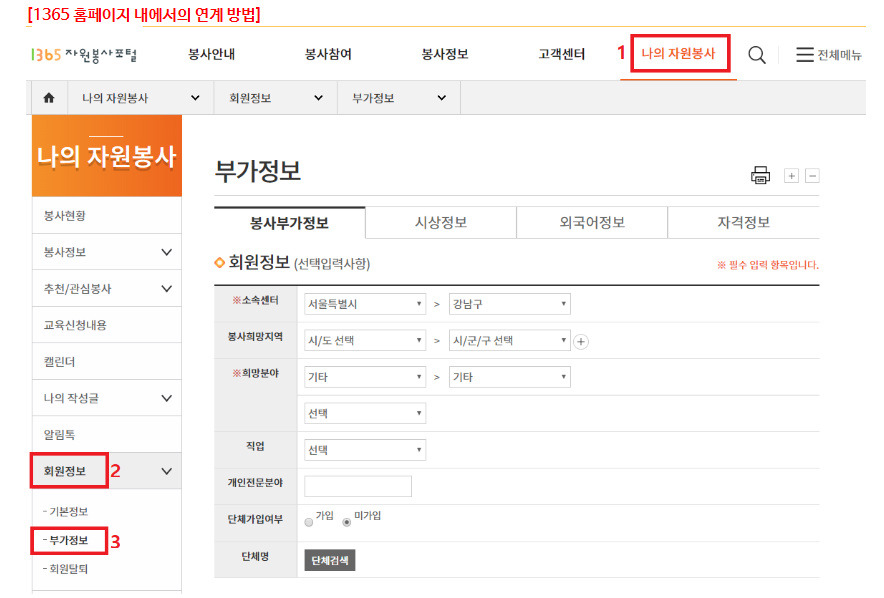
Task: Click the print icon on 부가정보 page
Action: pyautogui.click(x=761, y=174)
